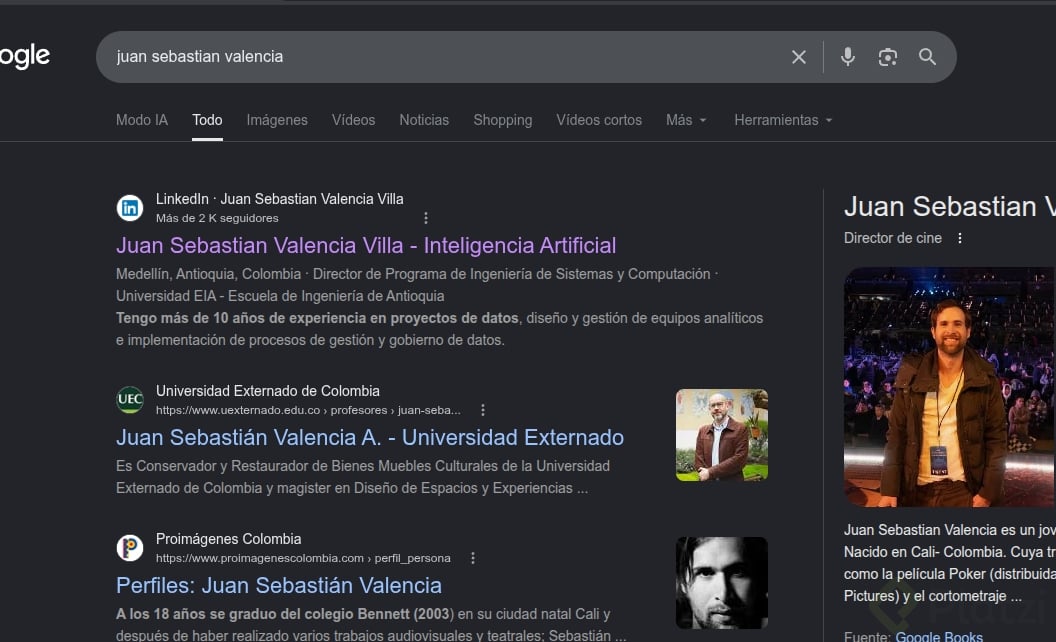Switch to the Shopping tab
Image resolution: width=1056 pixels, height=642 pixels.
click(x=502, y=120)
